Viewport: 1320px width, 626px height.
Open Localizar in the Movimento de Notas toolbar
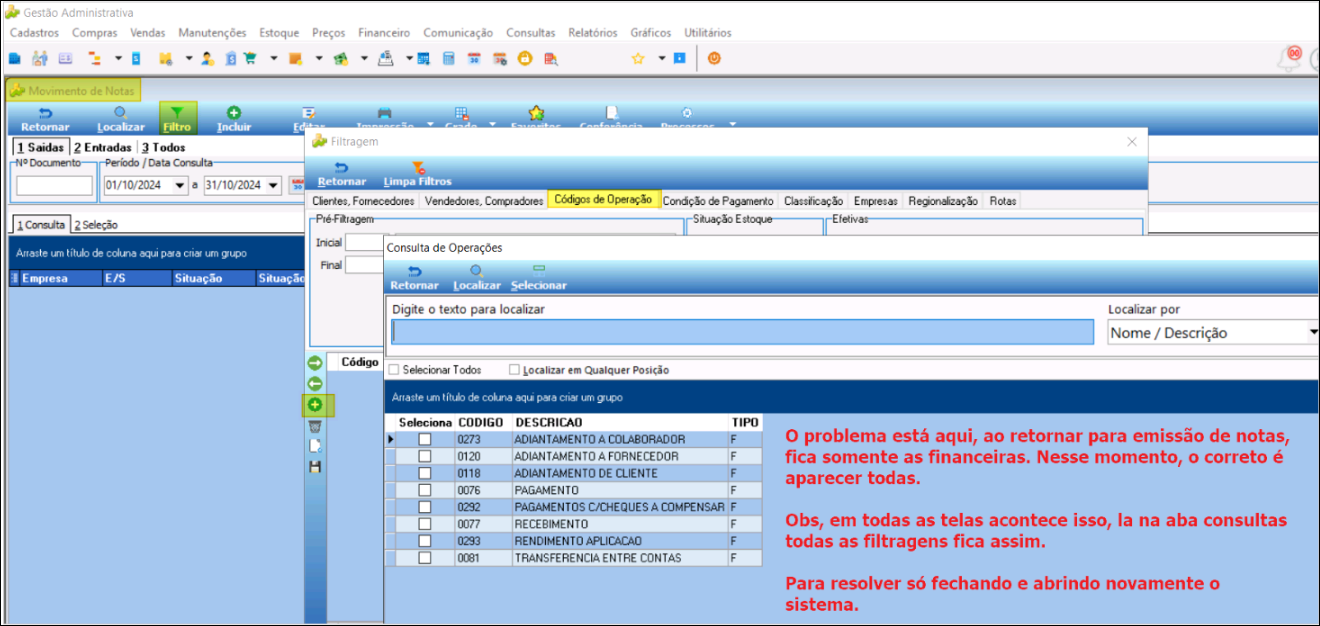point(121,119)
